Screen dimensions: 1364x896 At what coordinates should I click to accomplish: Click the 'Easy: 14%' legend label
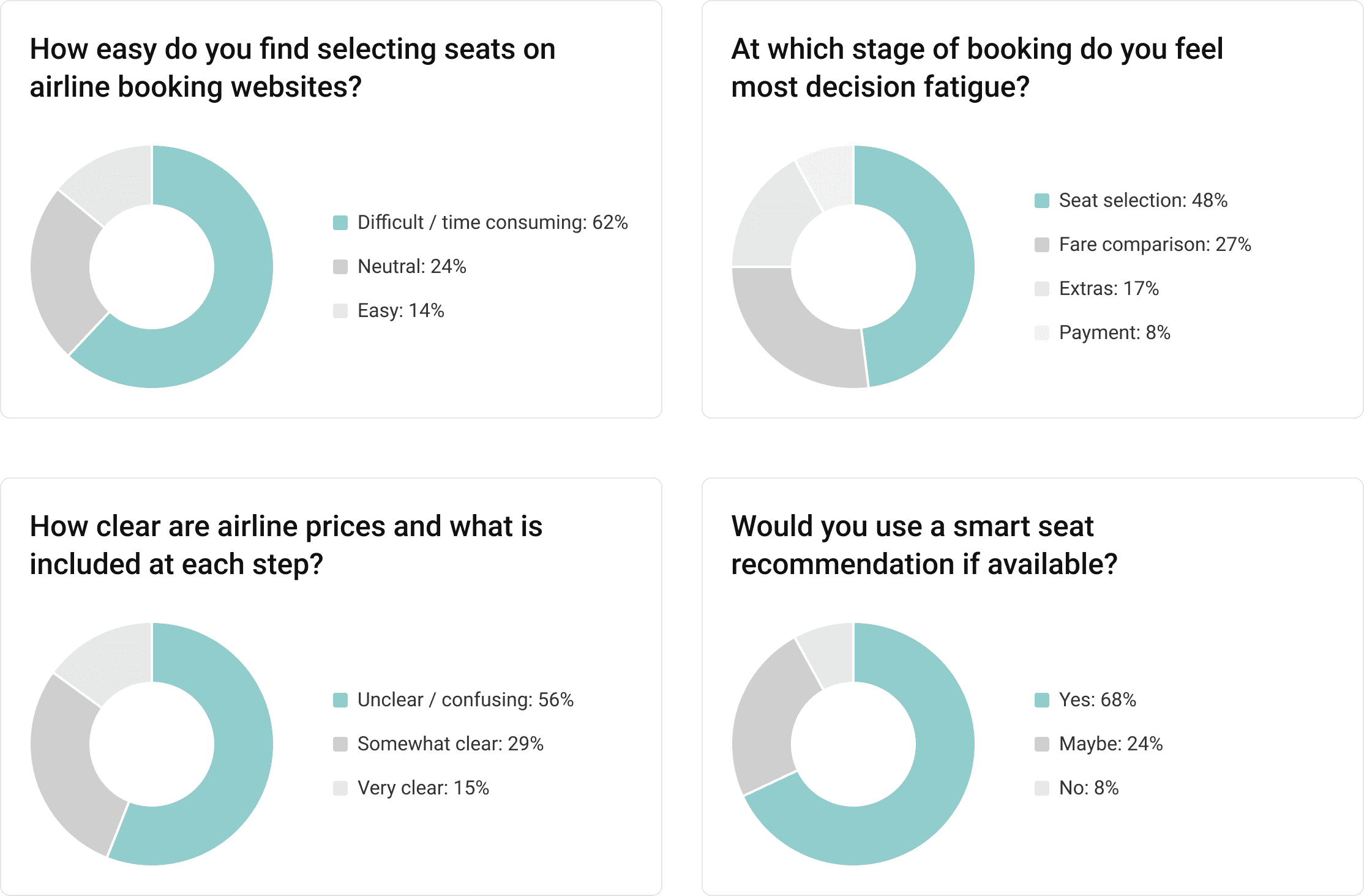coord(400,311)
